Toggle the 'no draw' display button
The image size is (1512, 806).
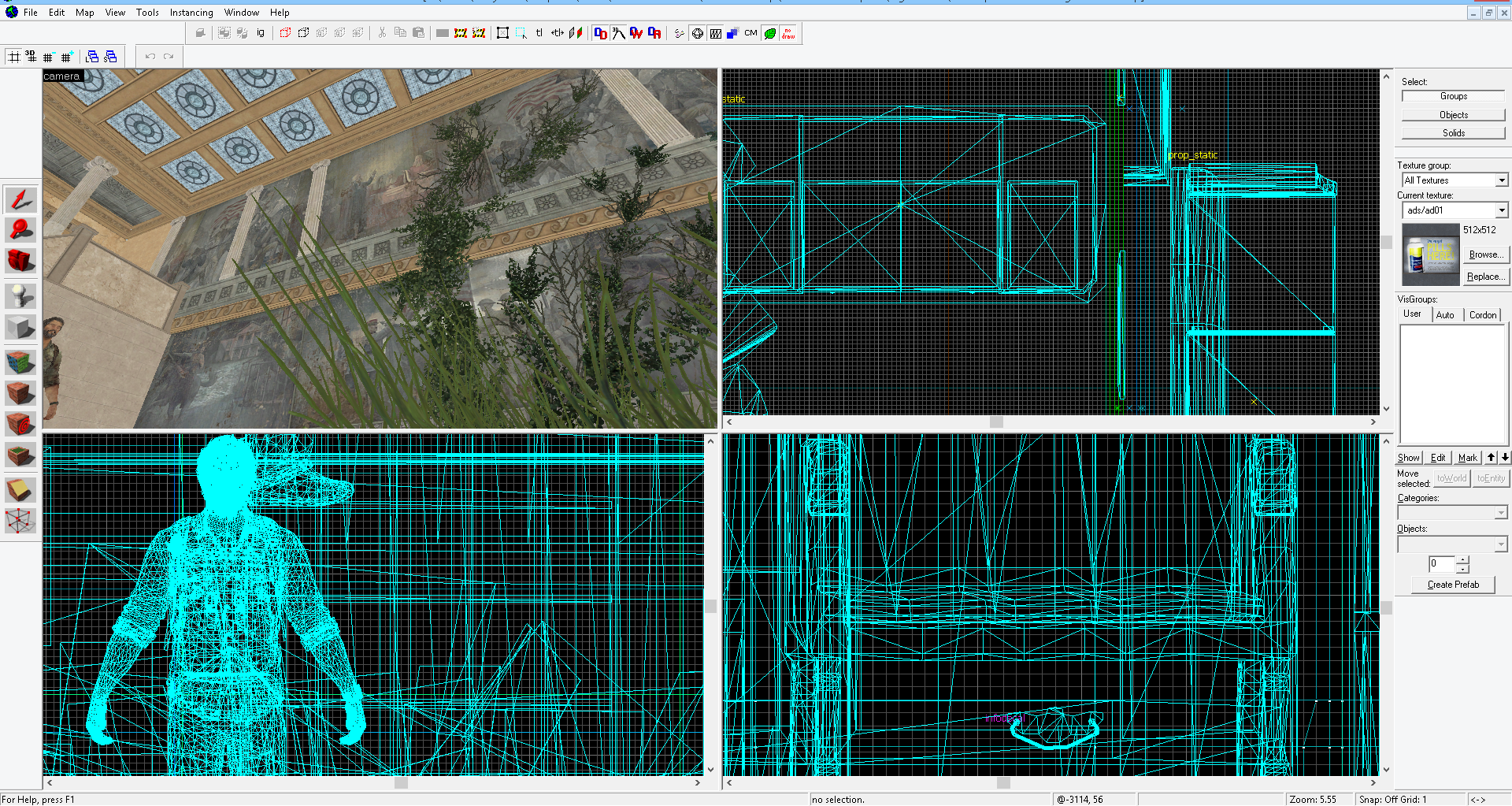(788, 33)
